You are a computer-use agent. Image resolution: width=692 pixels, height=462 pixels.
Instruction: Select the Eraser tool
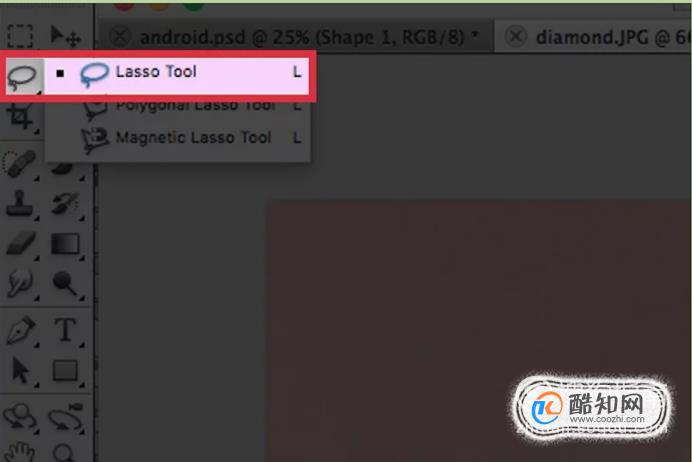[21, 243]
